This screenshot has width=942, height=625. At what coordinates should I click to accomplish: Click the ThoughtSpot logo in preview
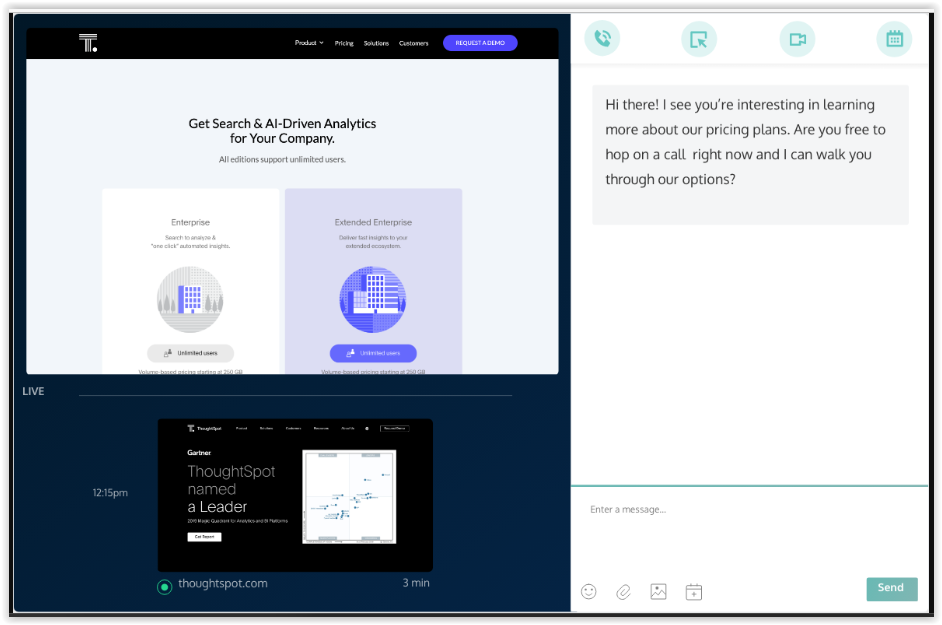click(x=88, y=43)
